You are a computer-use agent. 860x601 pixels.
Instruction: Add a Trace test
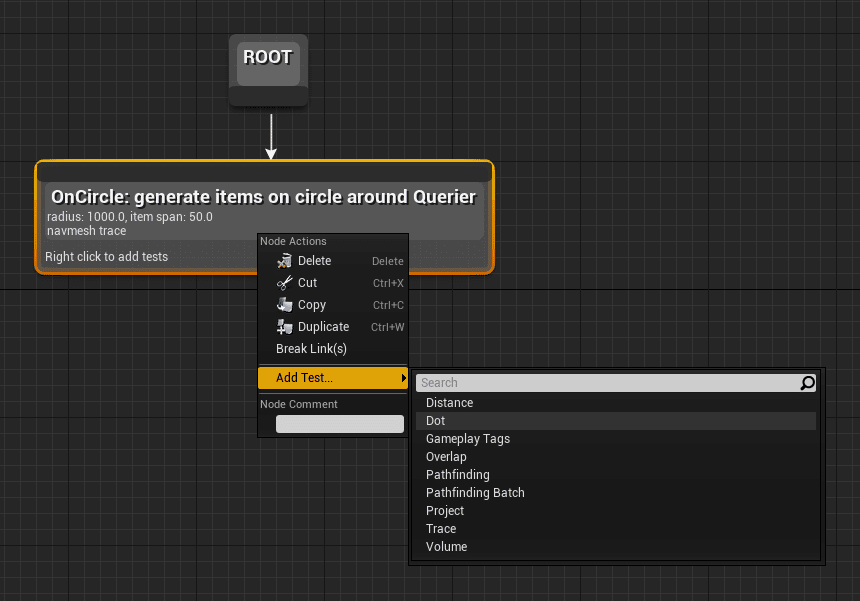(615, 529)
